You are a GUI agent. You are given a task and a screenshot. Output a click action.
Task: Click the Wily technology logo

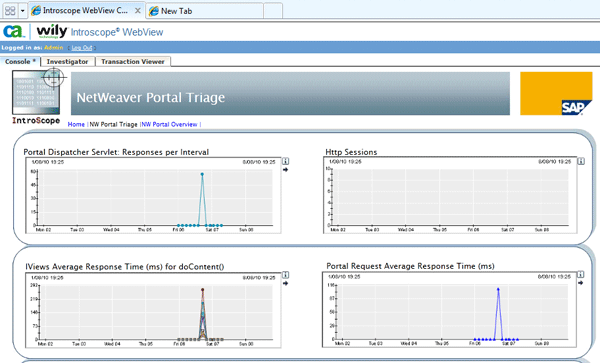(x=52, y=31)
